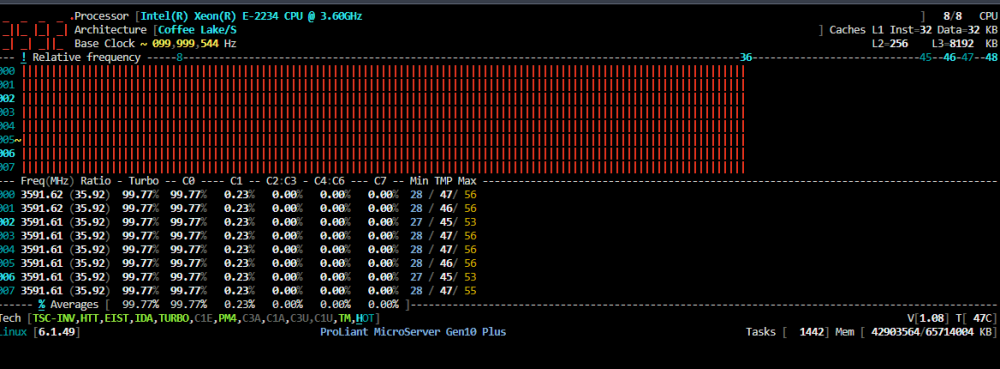Viewport: 1000px width, 369px height.
Task: Click C1 value 0.23% in core 004 row
Action: coord(239,249)
